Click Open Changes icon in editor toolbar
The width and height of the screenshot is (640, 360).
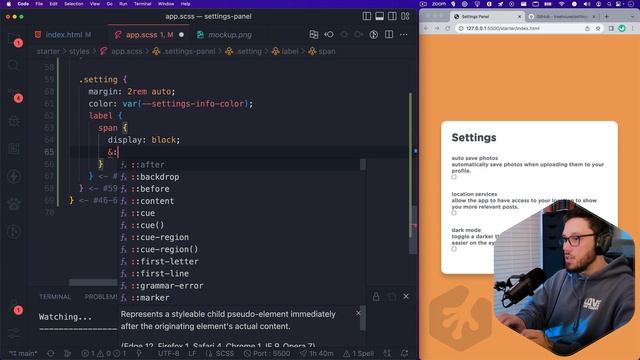(313, 35)
